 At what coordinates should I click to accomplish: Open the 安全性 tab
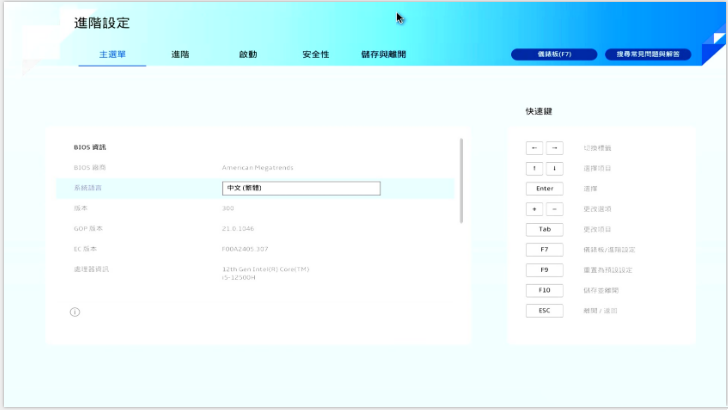pos(316,54)
